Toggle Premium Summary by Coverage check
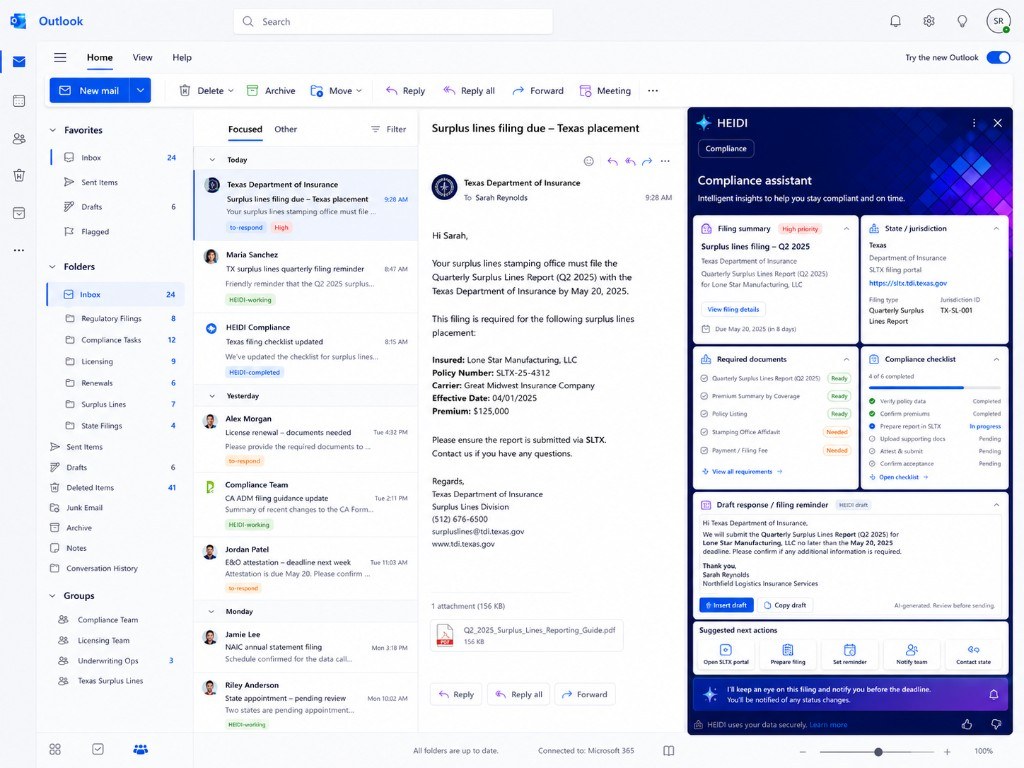Viewport: 1024px width, 768px height. pos(704,396)
